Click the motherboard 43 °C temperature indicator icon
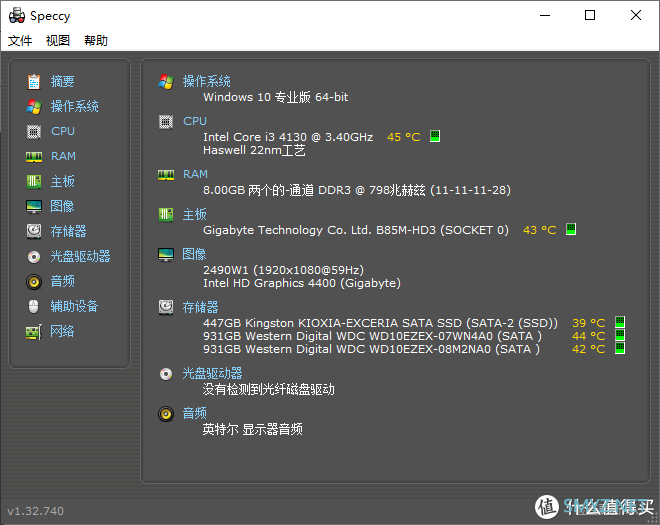This screenshot has height=525, width=660. click(x=571, y=229)
